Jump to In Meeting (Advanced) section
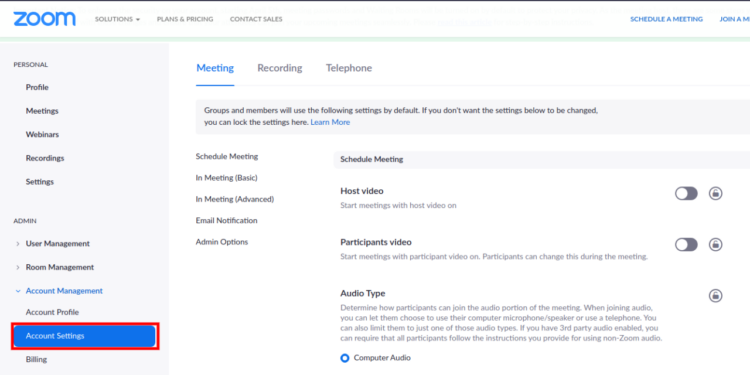 click(235, 199)
